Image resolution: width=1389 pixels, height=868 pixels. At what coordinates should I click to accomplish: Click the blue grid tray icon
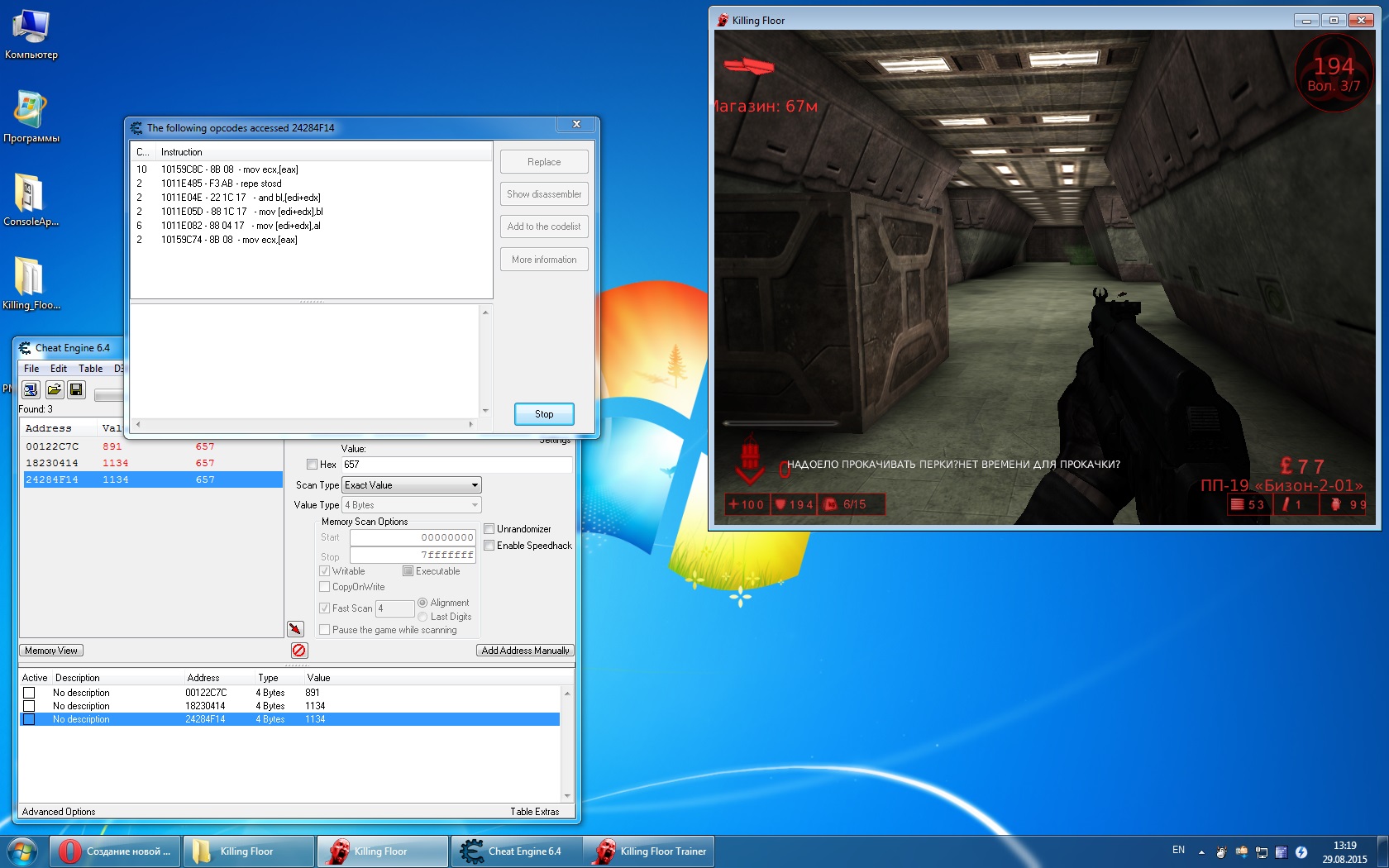coord(1282,851)
